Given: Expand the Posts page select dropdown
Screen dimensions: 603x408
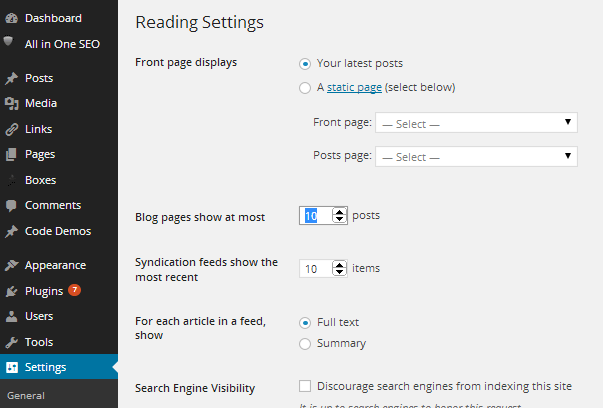Looking at the screenshot, I should [x=476, y=156].
